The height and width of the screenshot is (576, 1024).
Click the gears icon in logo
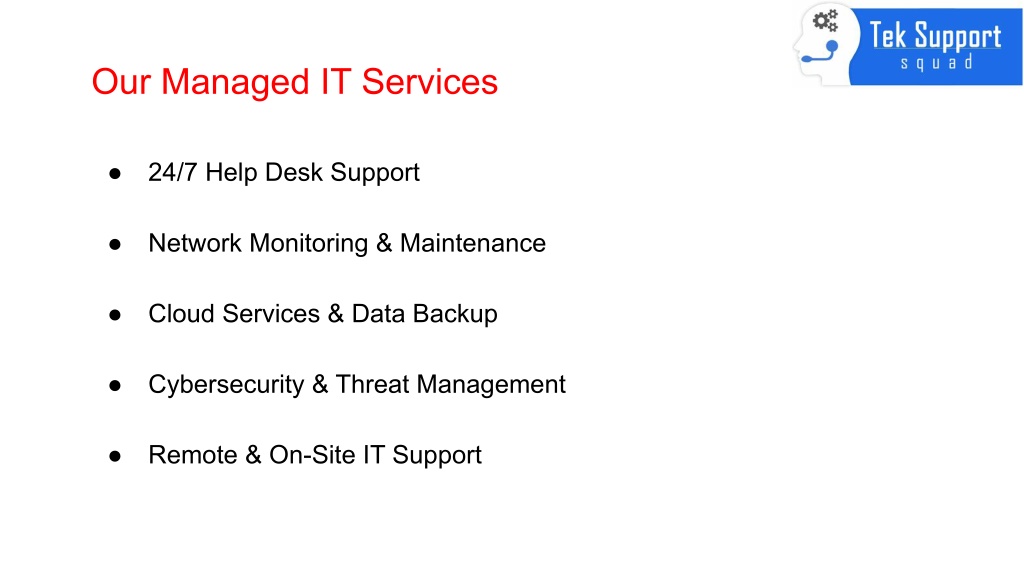825,21
